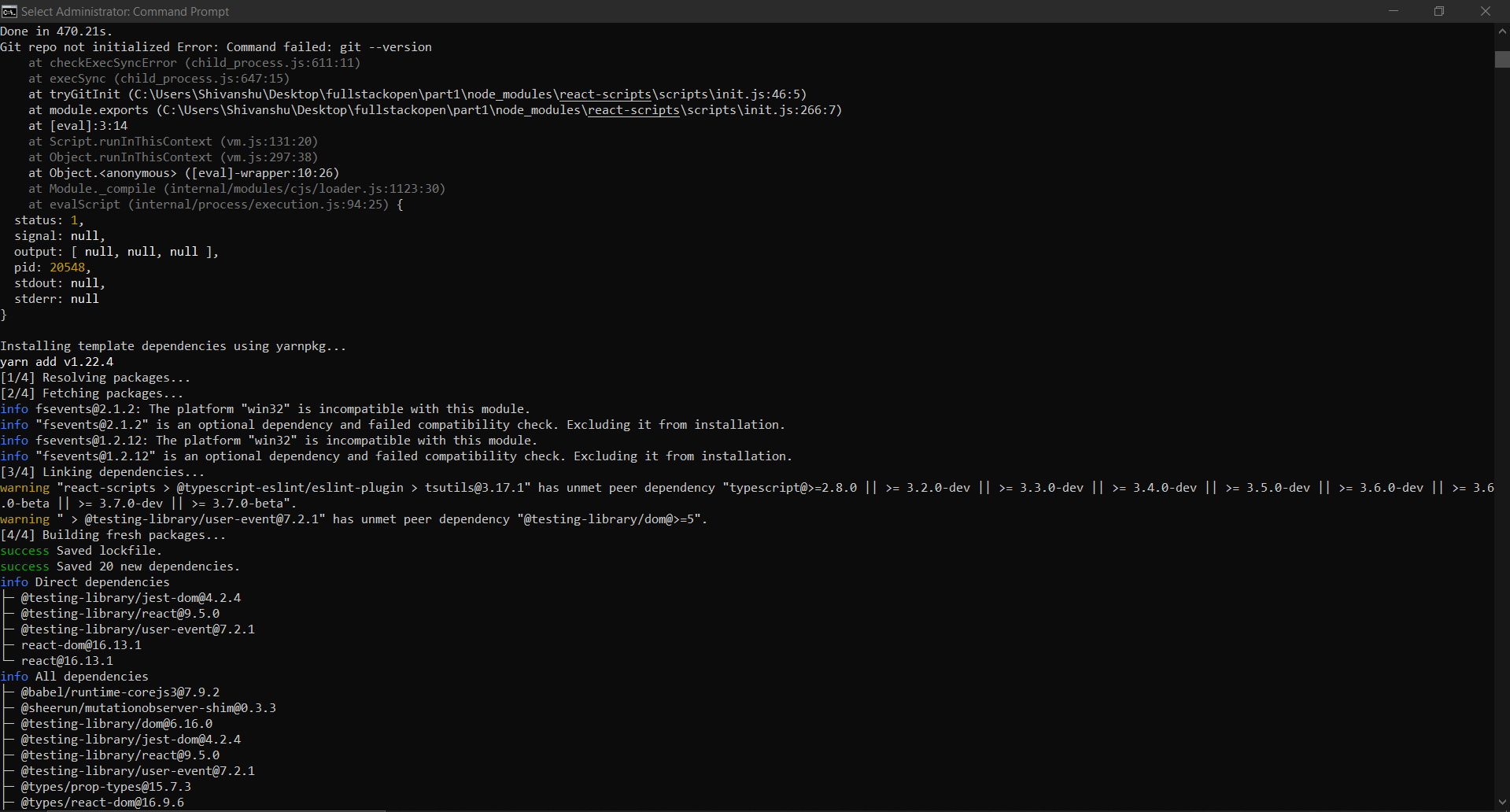The image size is (1510, 812).
Task: Minimize the Command Prompt window
Action: (1393, 11)
